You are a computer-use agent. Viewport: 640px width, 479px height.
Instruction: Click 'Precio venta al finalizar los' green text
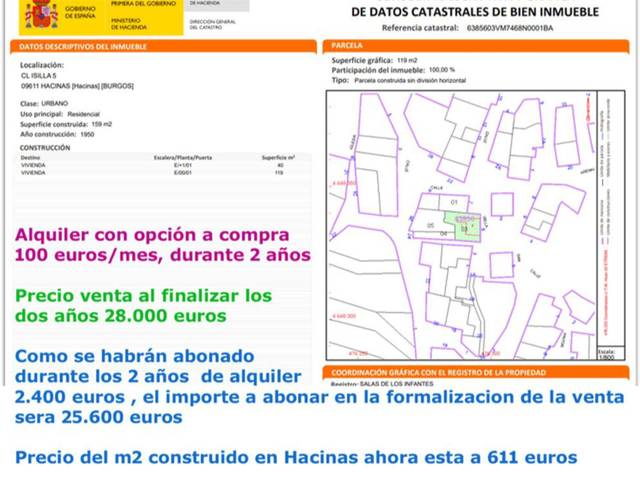[143, 296]
